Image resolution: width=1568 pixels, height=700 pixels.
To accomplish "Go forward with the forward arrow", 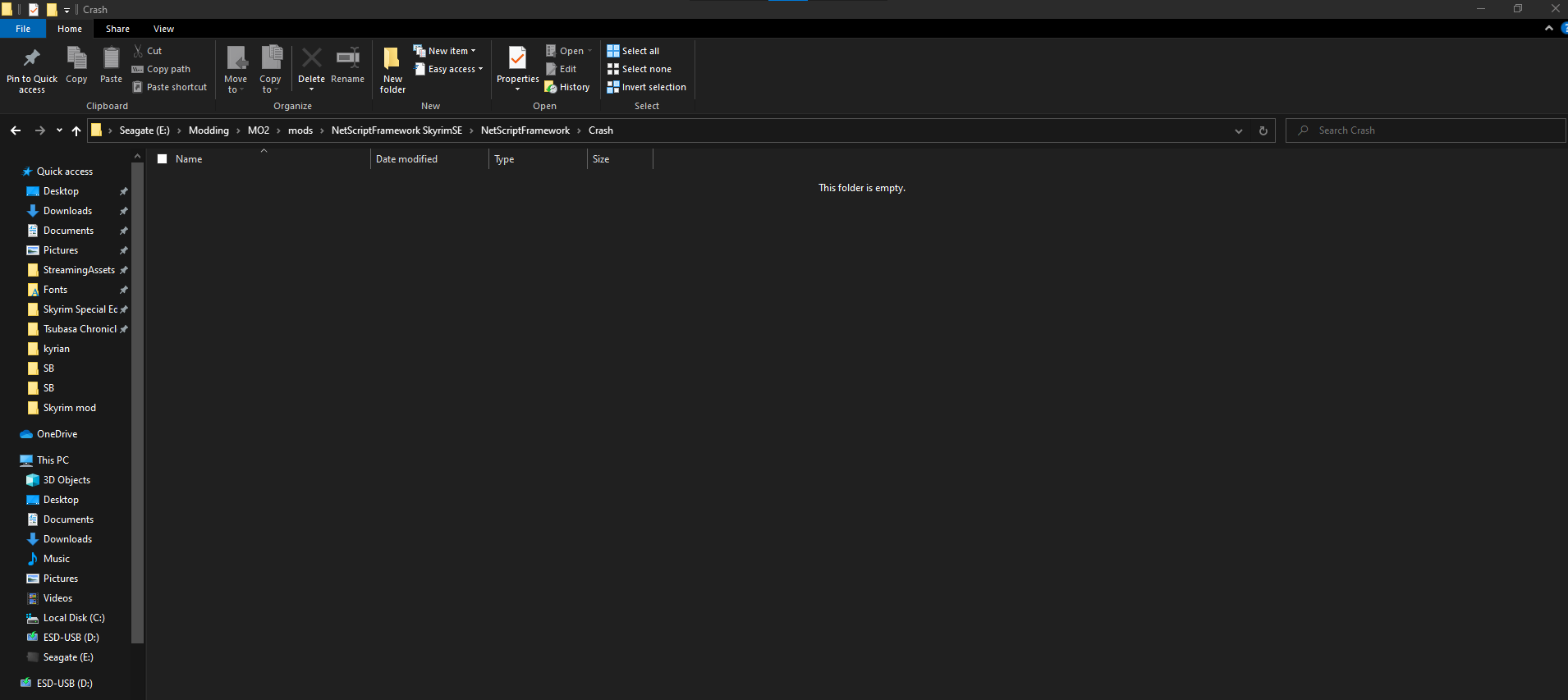I will (39, 130).
